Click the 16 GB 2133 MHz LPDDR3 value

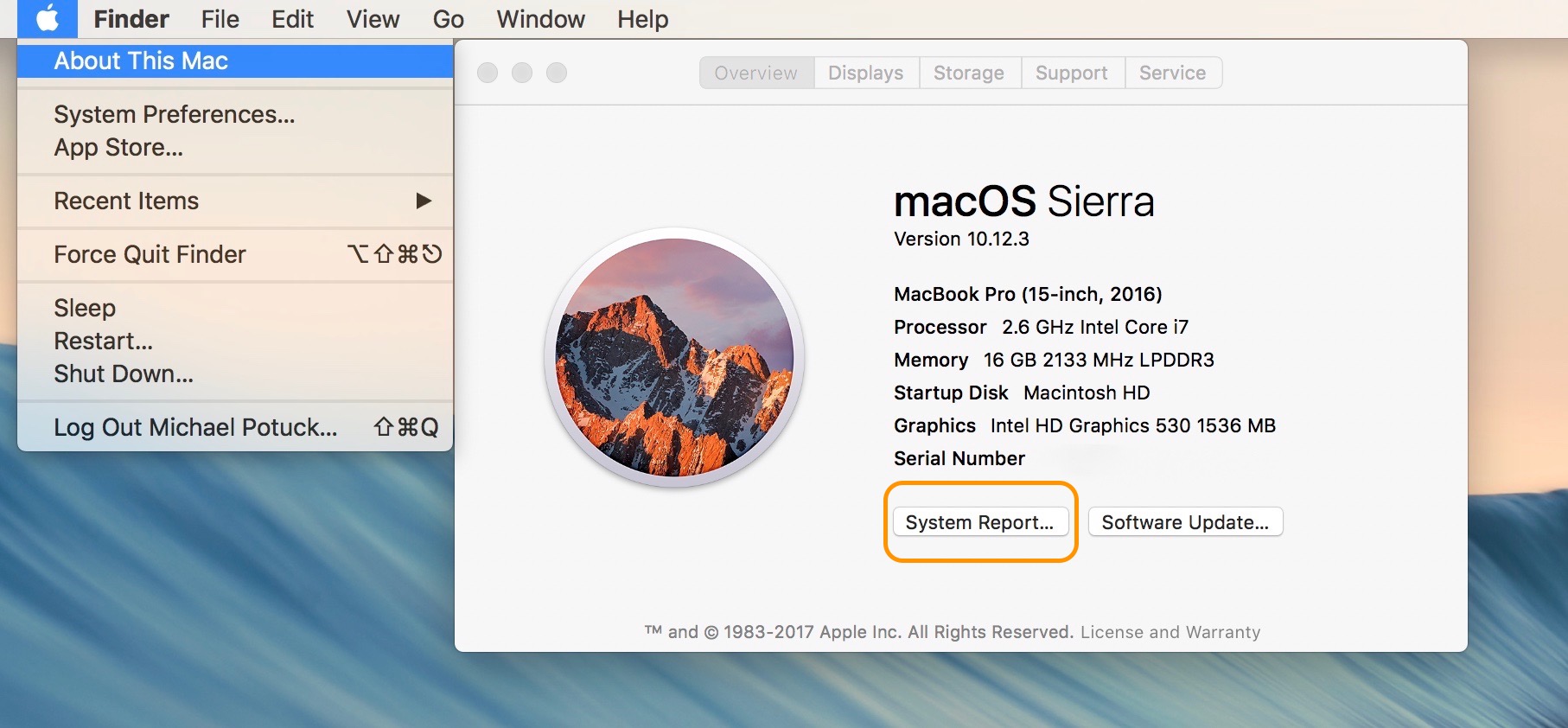[x=1099, y=360]
